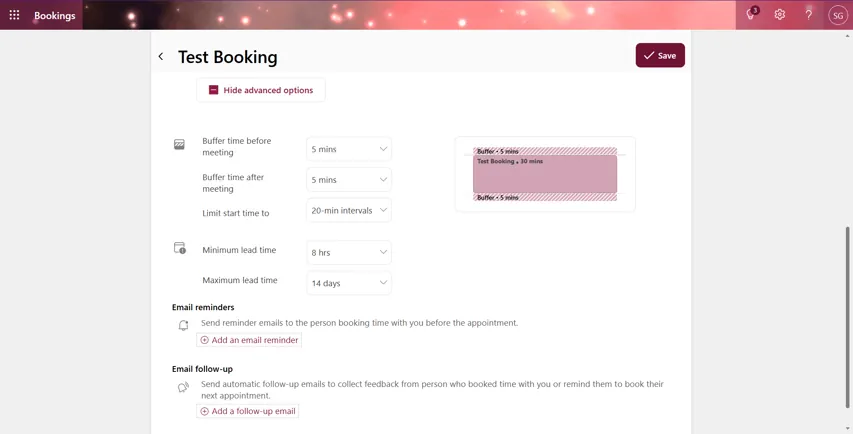
Task: Click the Email follow-up heading
Action: click(202, 369)
